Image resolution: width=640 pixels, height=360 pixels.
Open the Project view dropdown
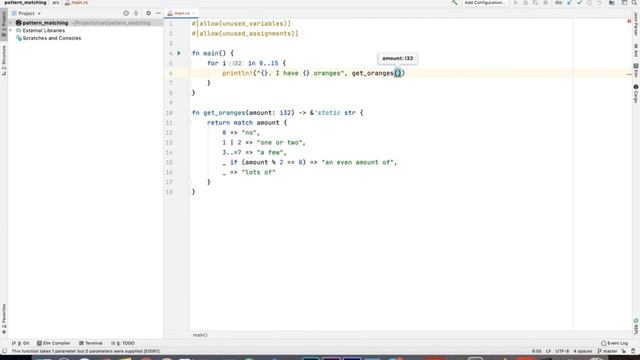27,13
